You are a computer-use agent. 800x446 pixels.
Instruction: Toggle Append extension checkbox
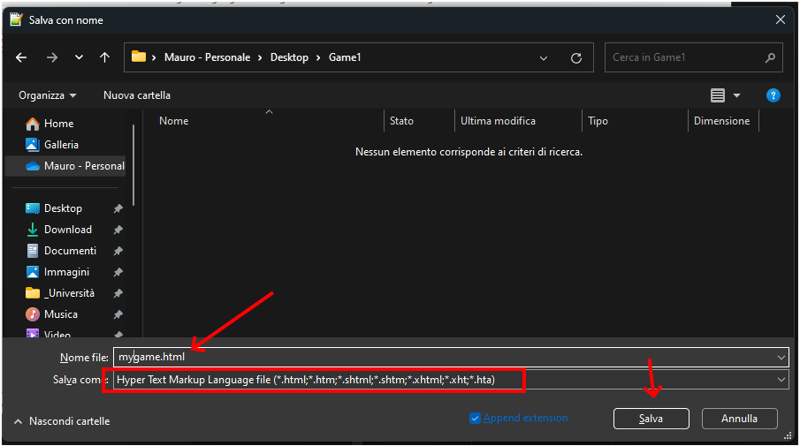pyautogui.click(x=474, y=418)
